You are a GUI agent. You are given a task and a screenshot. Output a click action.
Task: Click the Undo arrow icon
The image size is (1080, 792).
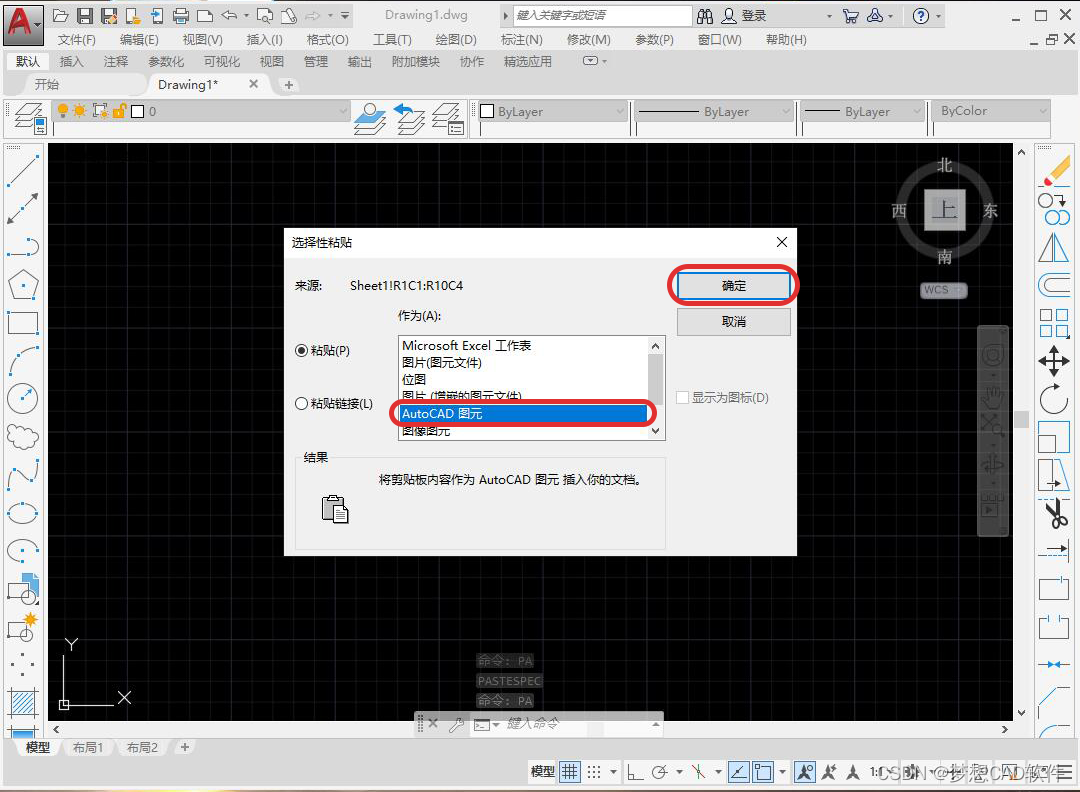[229, 16]
